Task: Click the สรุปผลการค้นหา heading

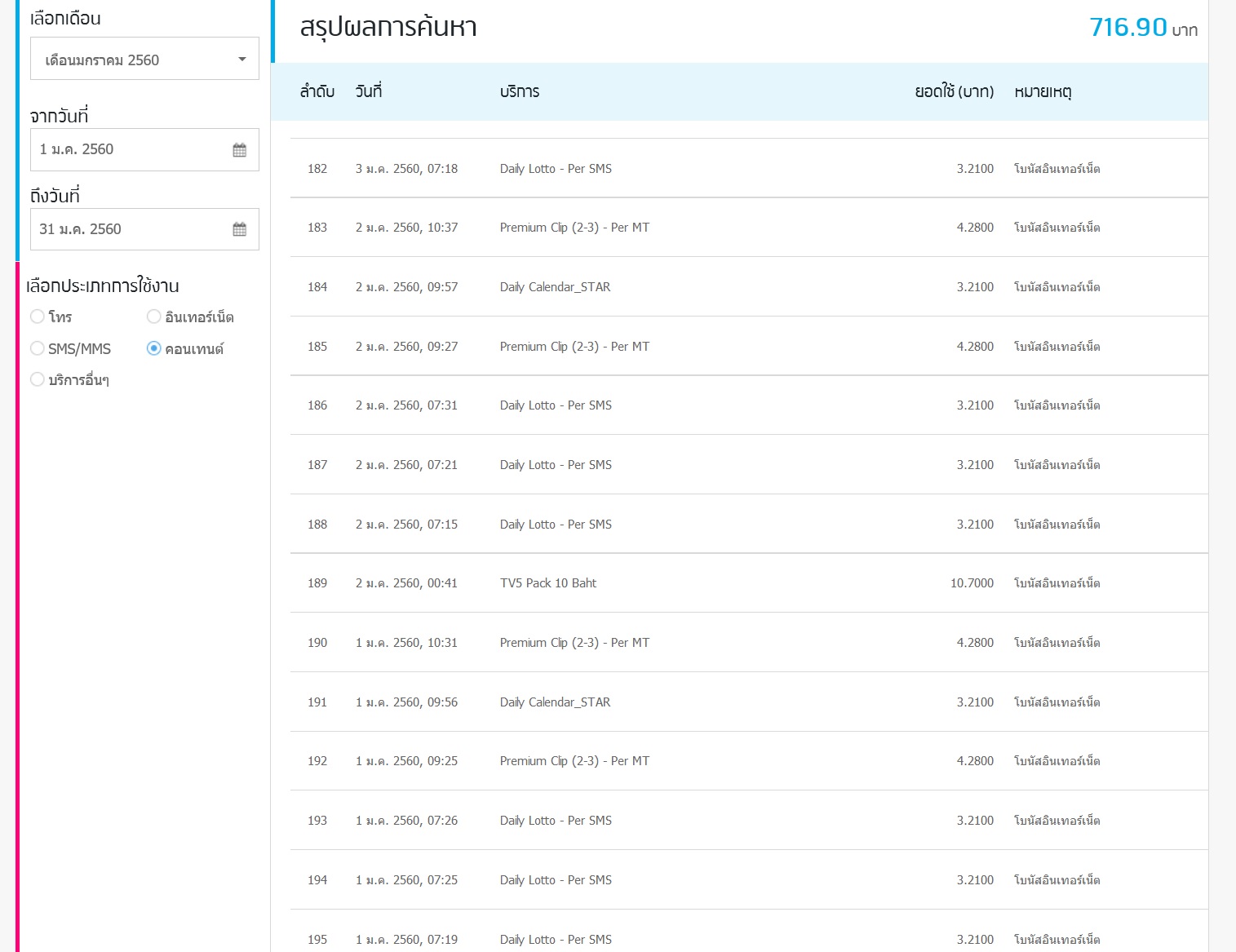Action: coord(388,28)
